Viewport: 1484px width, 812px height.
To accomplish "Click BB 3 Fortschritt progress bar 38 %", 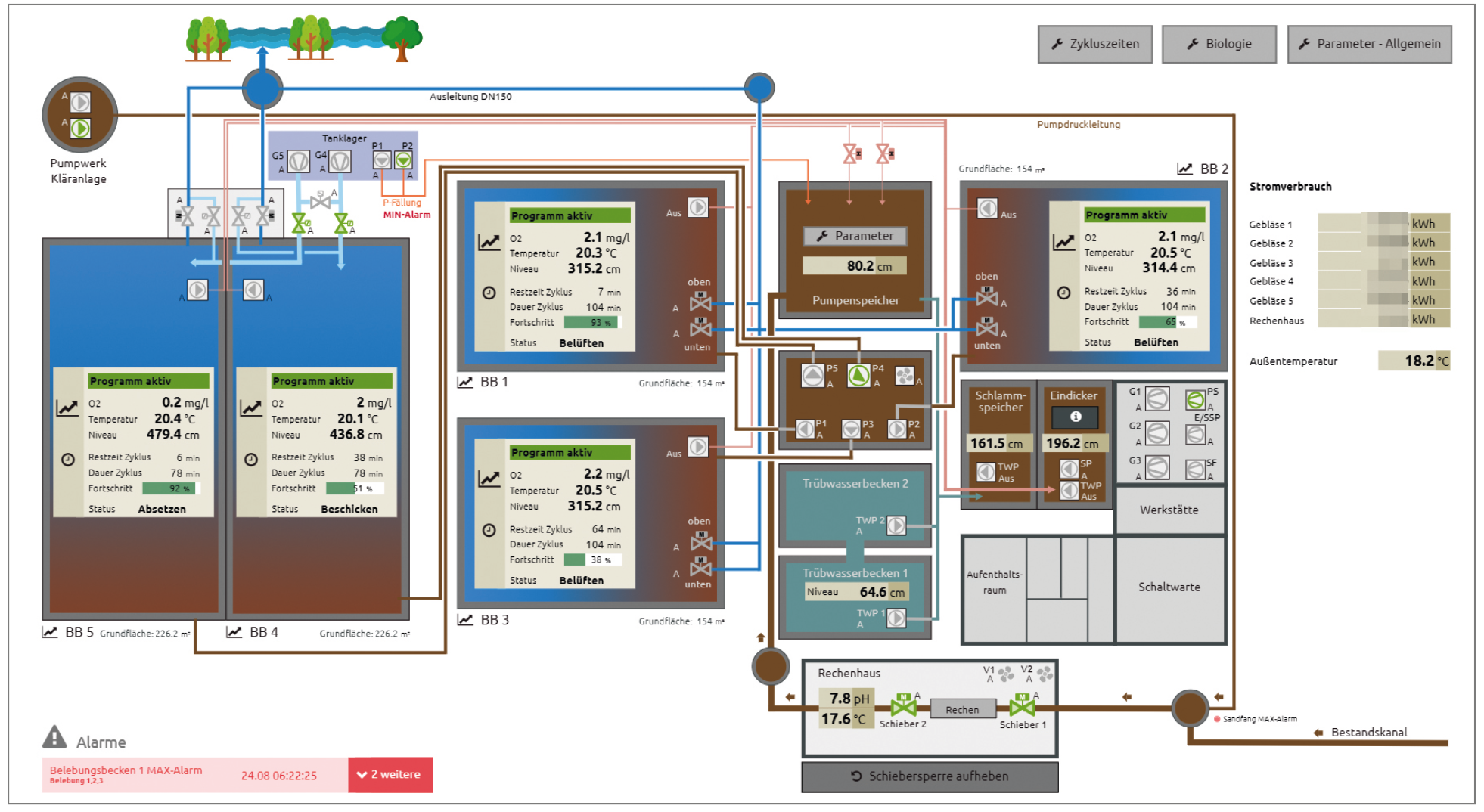I will tap(592, 559).
